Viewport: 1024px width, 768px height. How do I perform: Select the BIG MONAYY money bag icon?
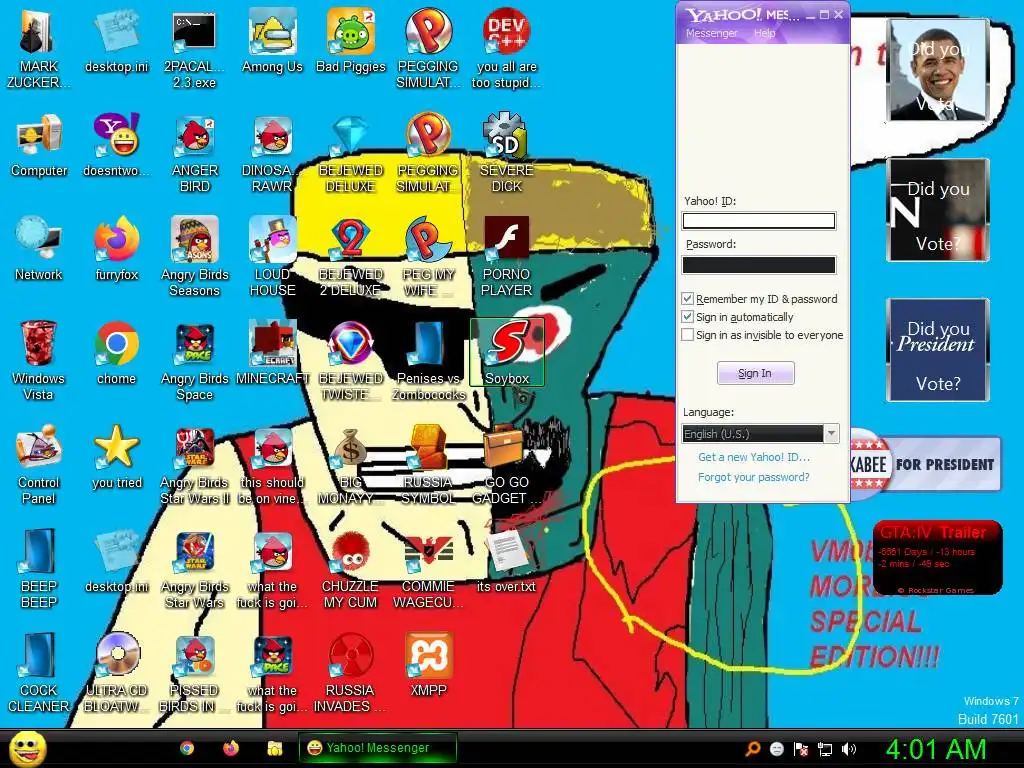pyautogui.click(x=351, y=465)
